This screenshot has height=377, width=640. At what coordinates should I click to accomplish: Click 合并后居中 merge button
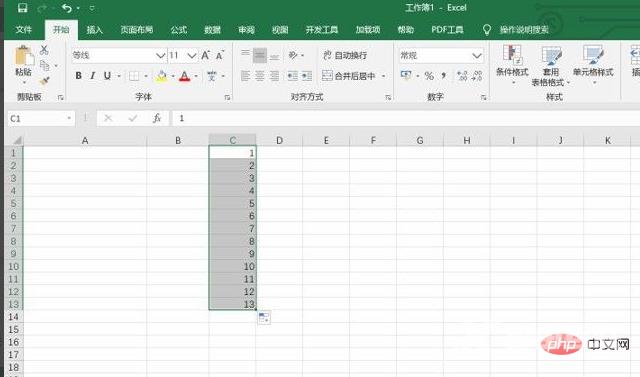point(349,76)
